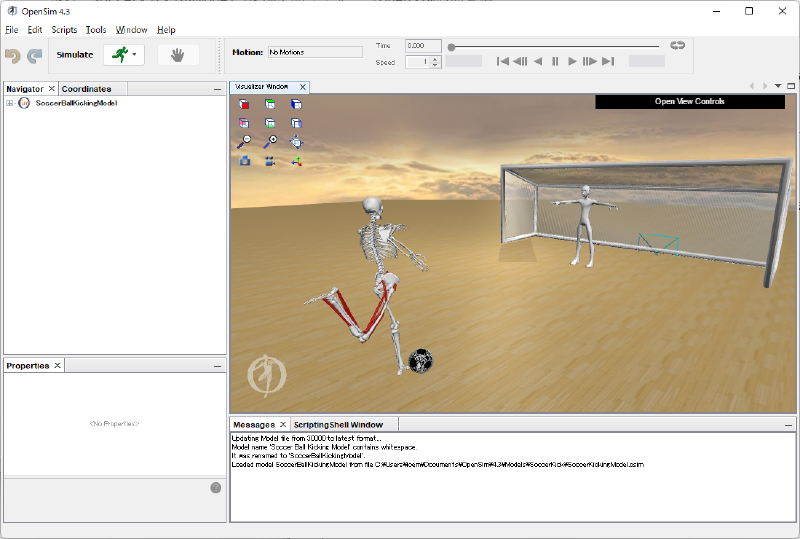Click the zoom out magnifier icon
Screen dimensions: 800x539
[x=245, y=142]
